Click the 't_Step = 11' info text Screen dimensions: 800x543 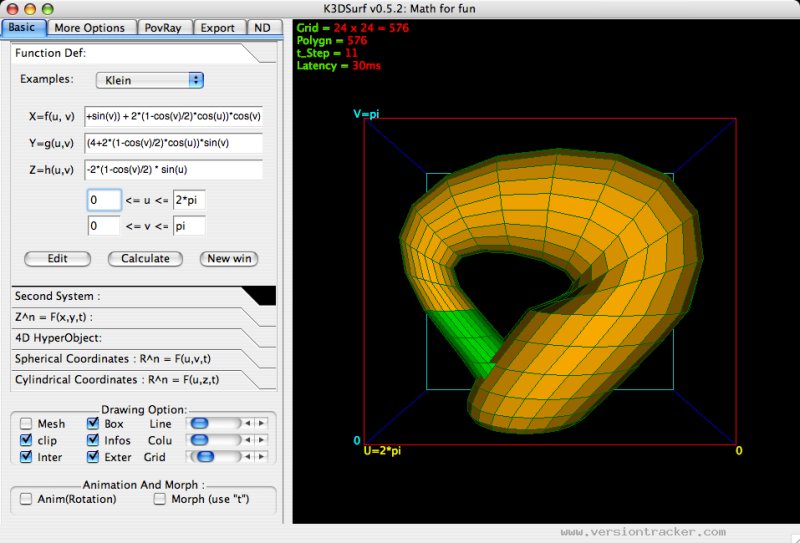[327, 53]
